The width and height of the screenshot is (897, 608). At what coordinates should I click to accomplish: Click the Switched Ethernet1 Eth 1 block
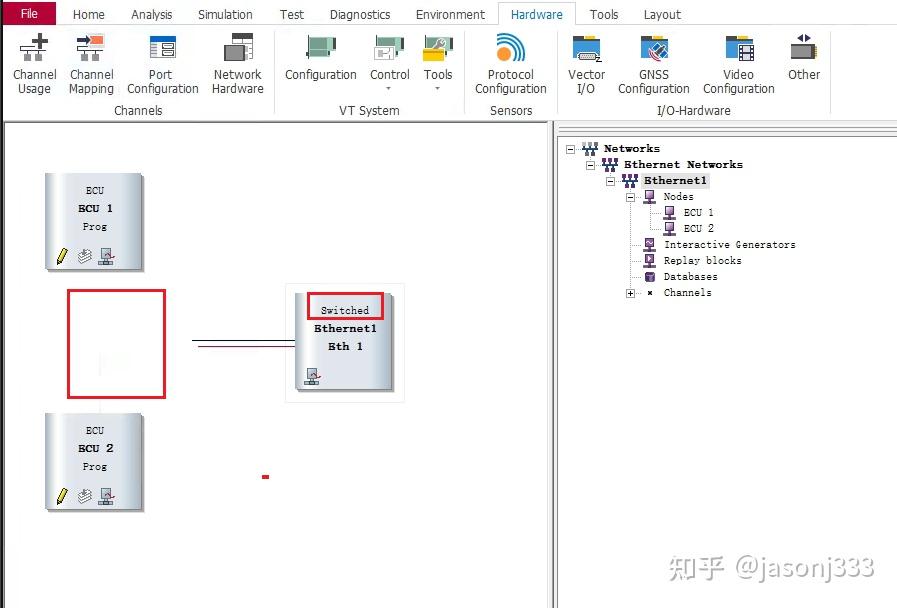344,340
